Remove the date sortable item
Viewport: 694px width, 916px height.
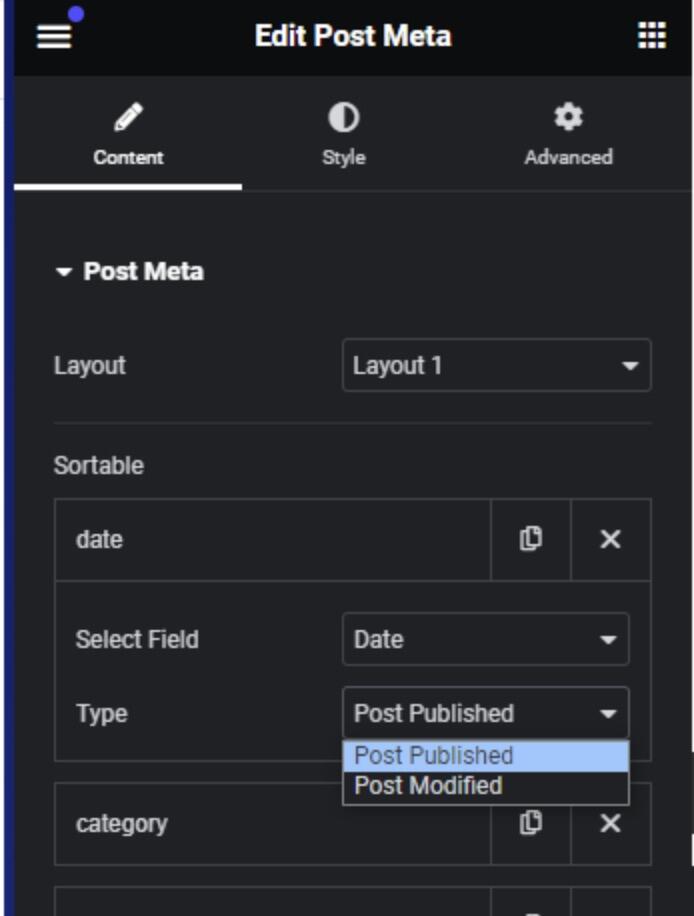[x=610, y=539]
